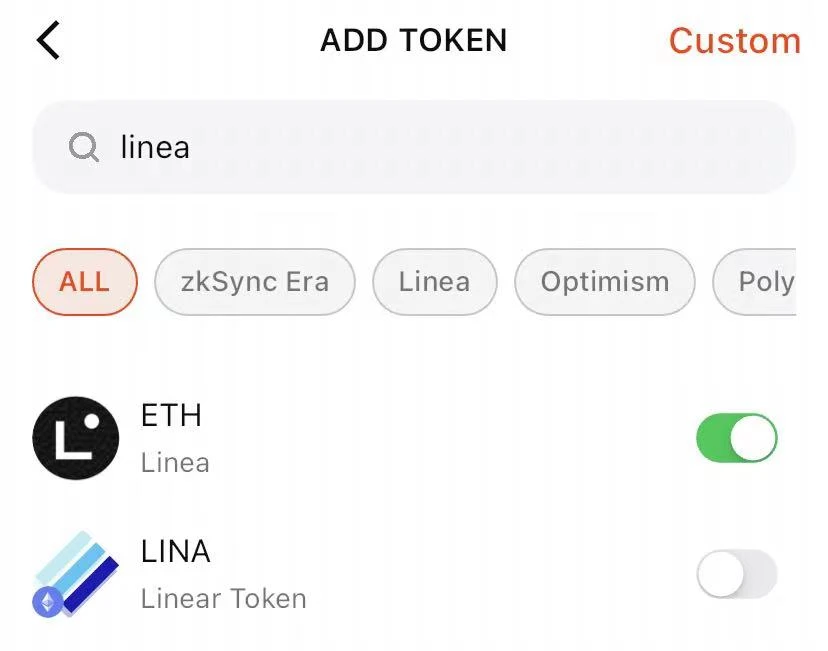This screenshot has height=651, width=828.
Task: Click the ADD TOKEN title
Action: tap(414, 40)
